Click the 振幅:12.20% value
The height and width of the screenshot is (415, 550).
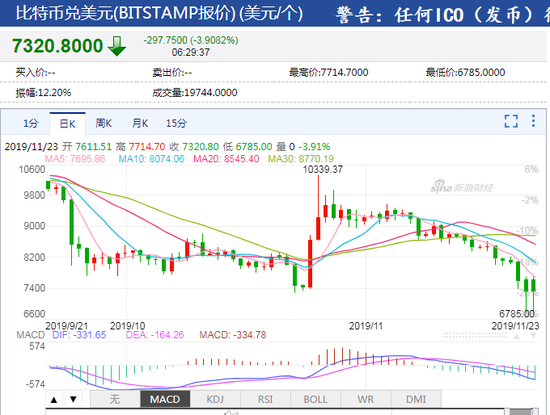(x=43, y=93)
